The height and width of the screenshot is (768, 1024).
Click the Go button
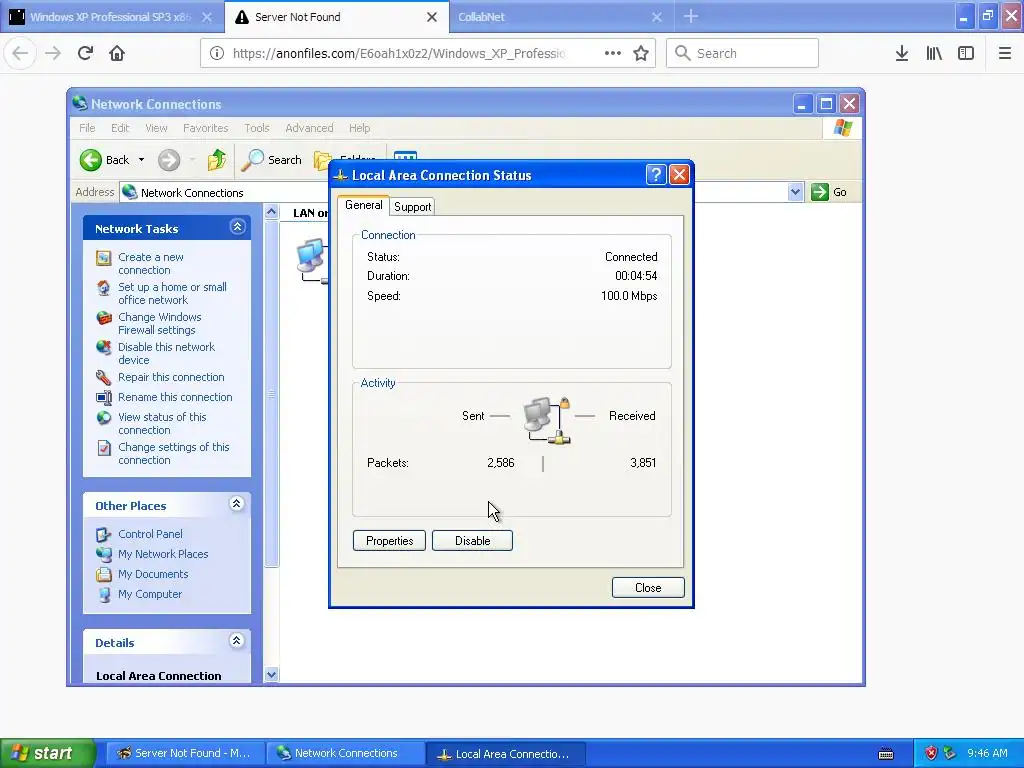click(829, 192)
